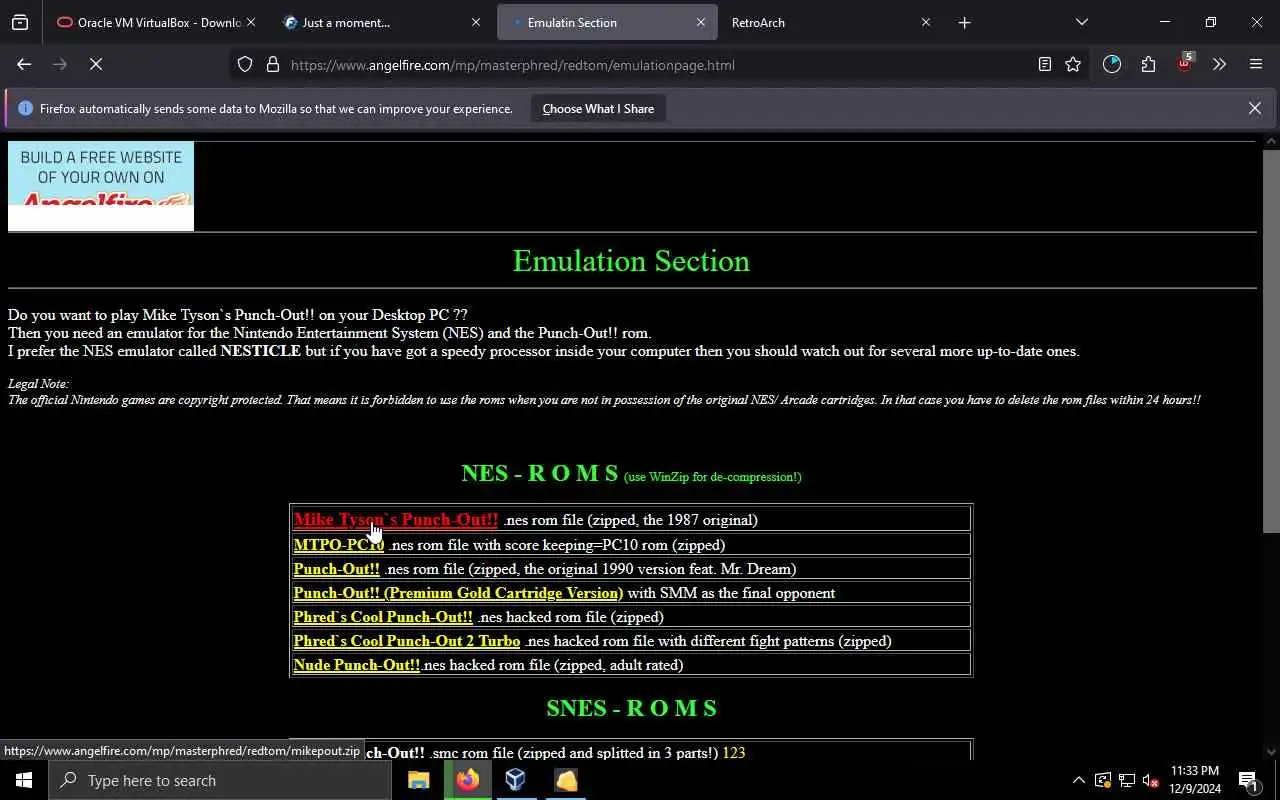Open VirtualBox taskbar icon
Screen dimensions: 1280x800
[x=515, y=780]
